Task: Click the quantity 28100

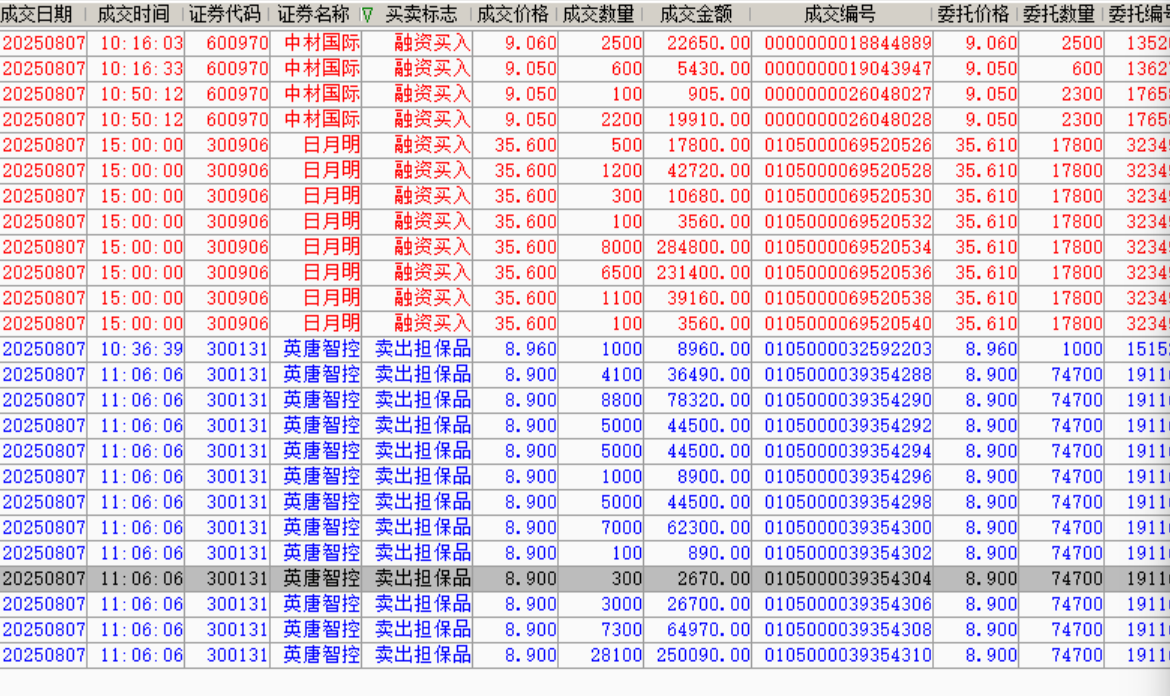Action: tap(616, 655)
